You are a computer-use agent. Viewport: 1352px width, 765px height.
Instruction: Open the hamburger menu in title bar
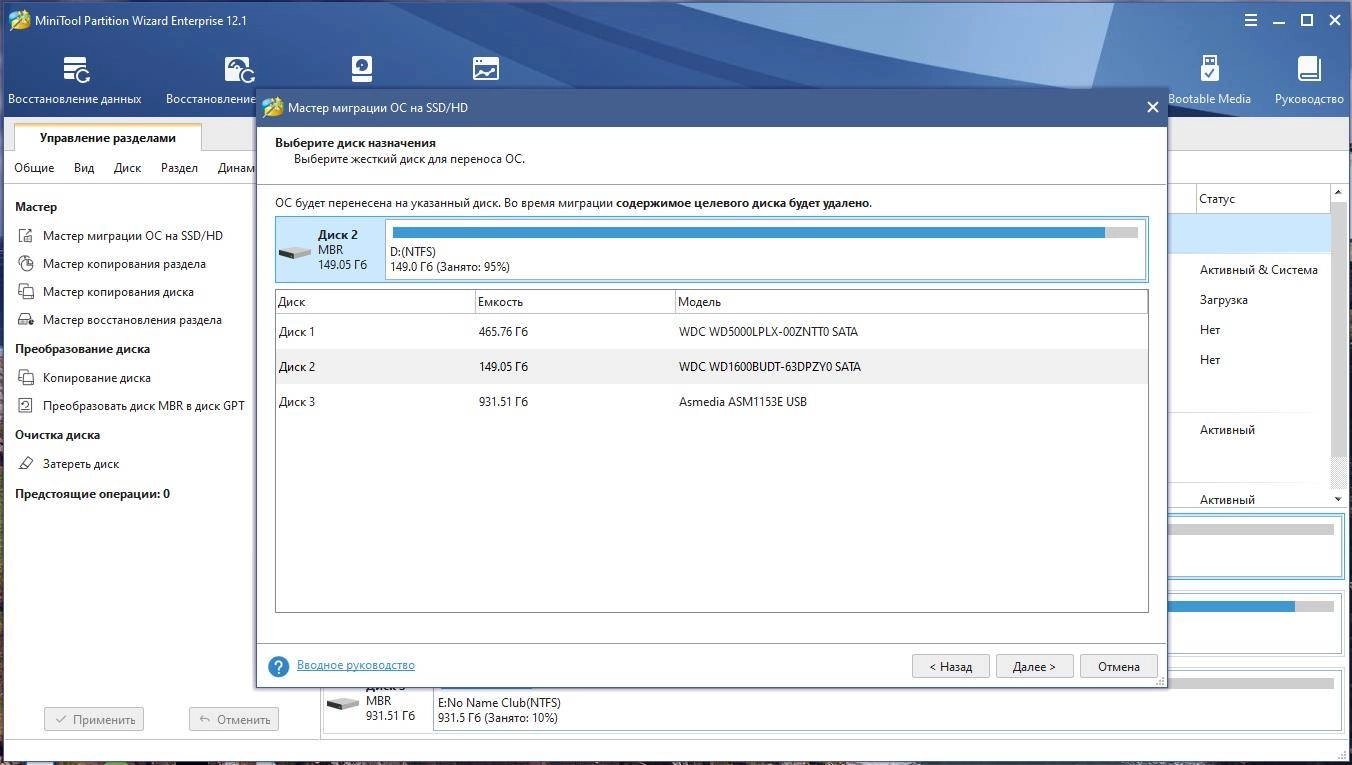pyautogui.click(x=1251, y=20)
